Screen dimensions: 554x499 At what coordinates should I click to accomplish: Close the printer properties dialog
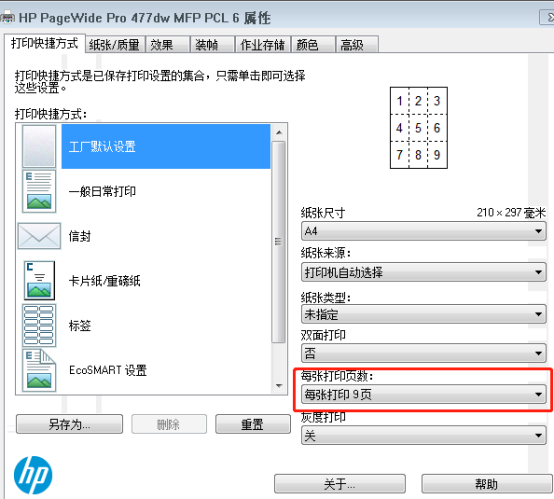point(548,17)
